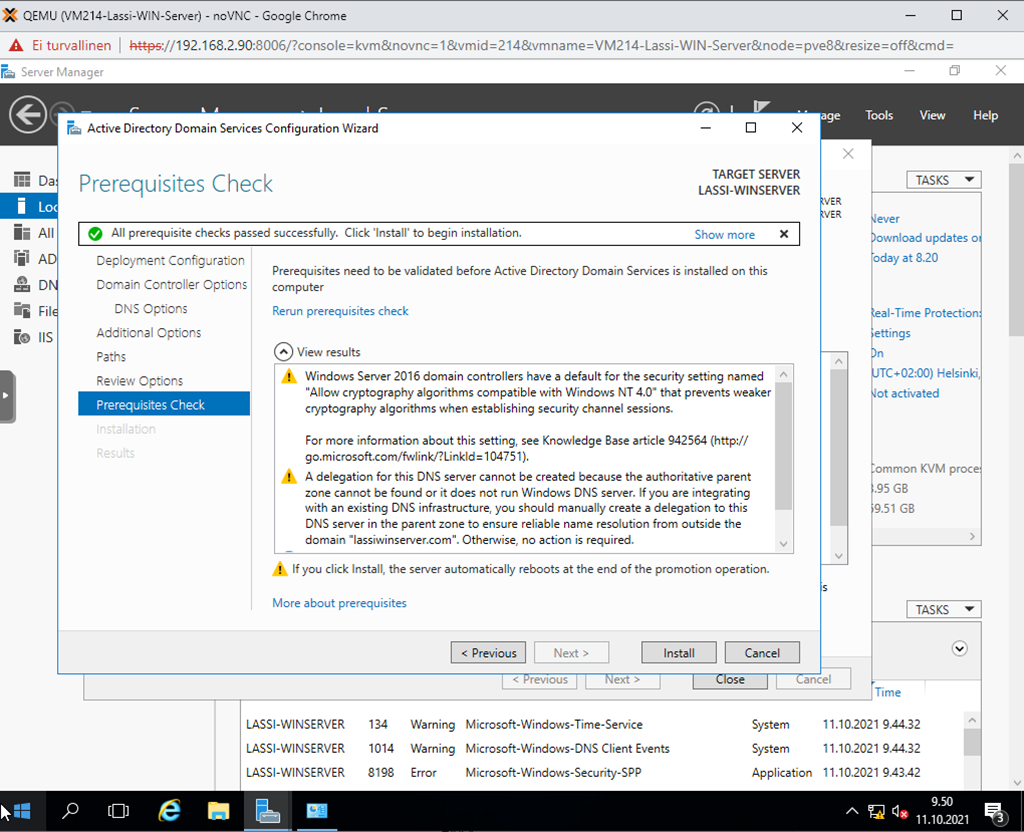The width and height of the screenshot is (1024, 832).
Task: Click the results list scroll-down arrow
Action: click(784, 544)
